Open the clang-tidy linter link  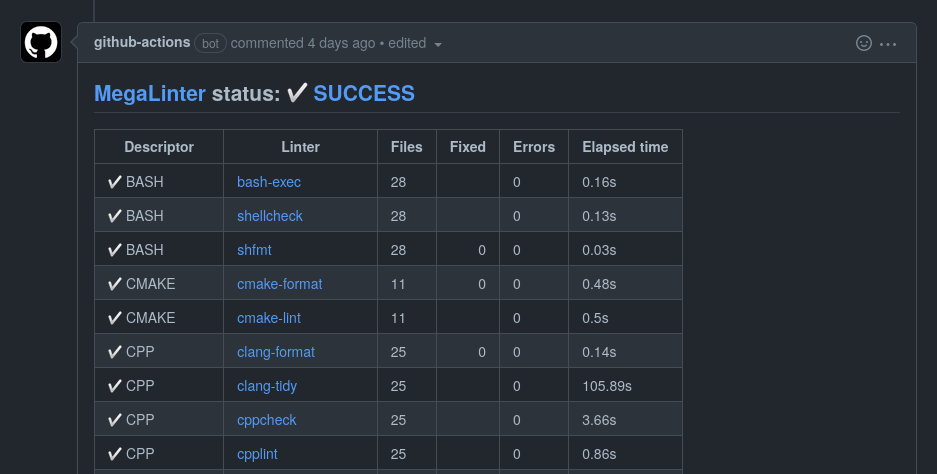coord(267,386)
